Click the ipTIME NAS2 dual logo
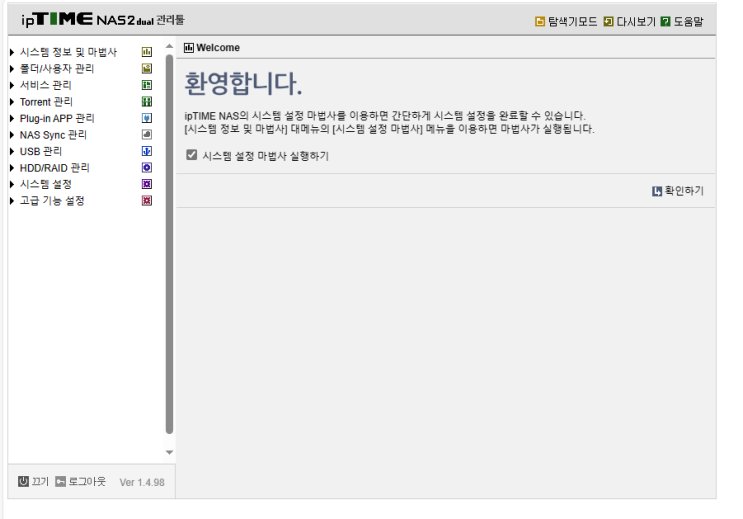 point(102,19)
